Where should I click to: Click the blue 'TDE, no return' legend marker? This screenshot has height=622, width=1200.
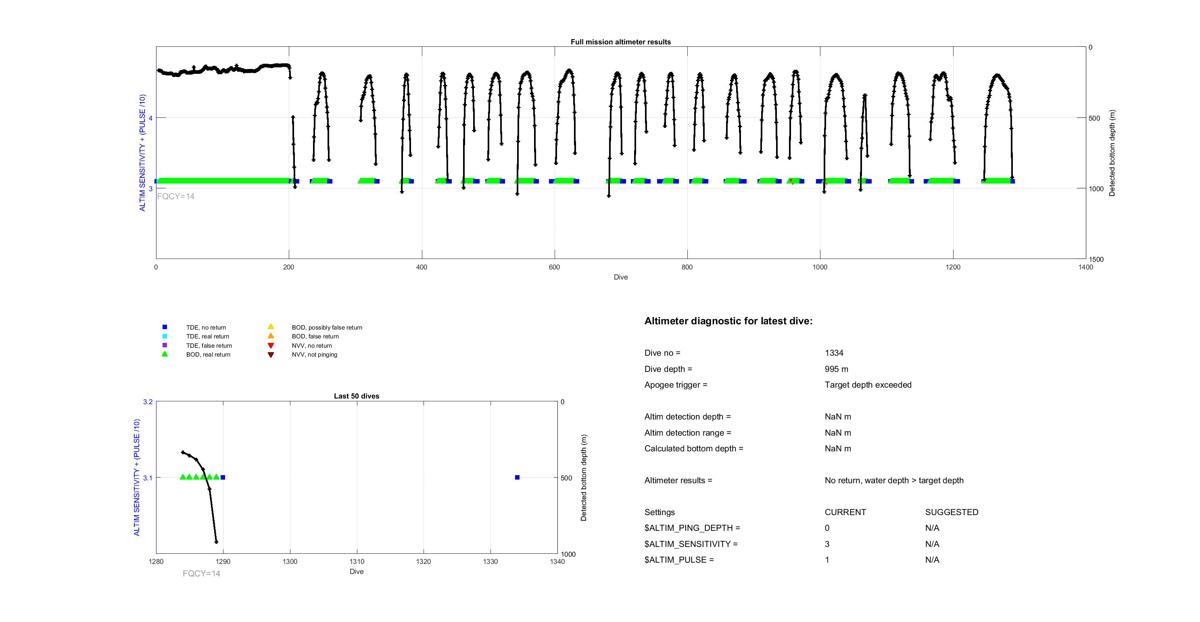pos(165,327)
